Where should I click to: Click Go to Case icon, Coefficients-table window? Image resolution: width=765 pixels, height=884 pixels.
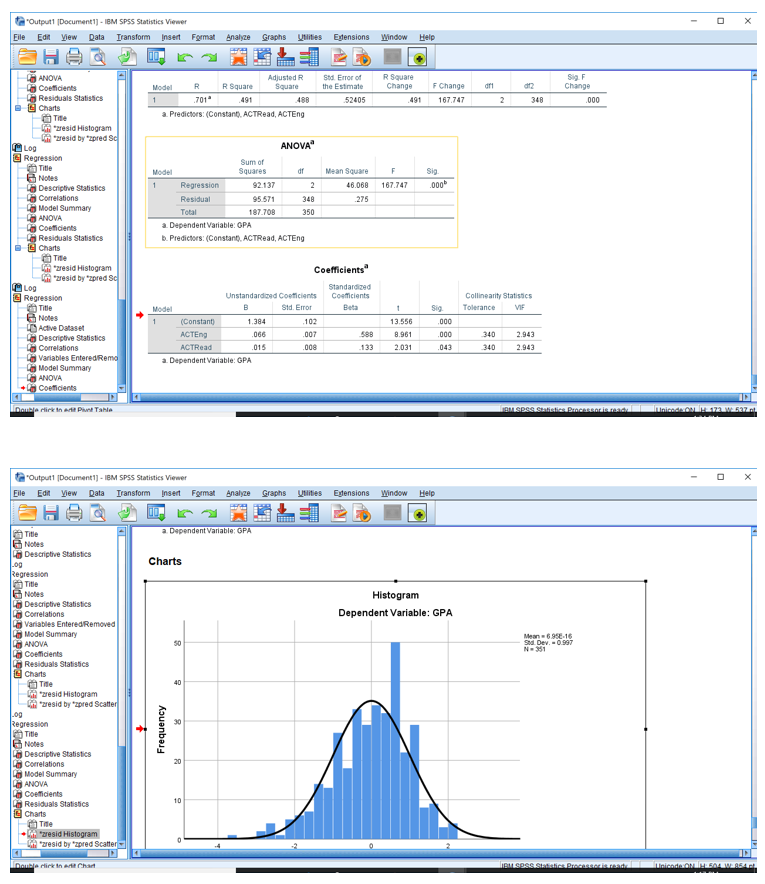(x=262, y=57)
